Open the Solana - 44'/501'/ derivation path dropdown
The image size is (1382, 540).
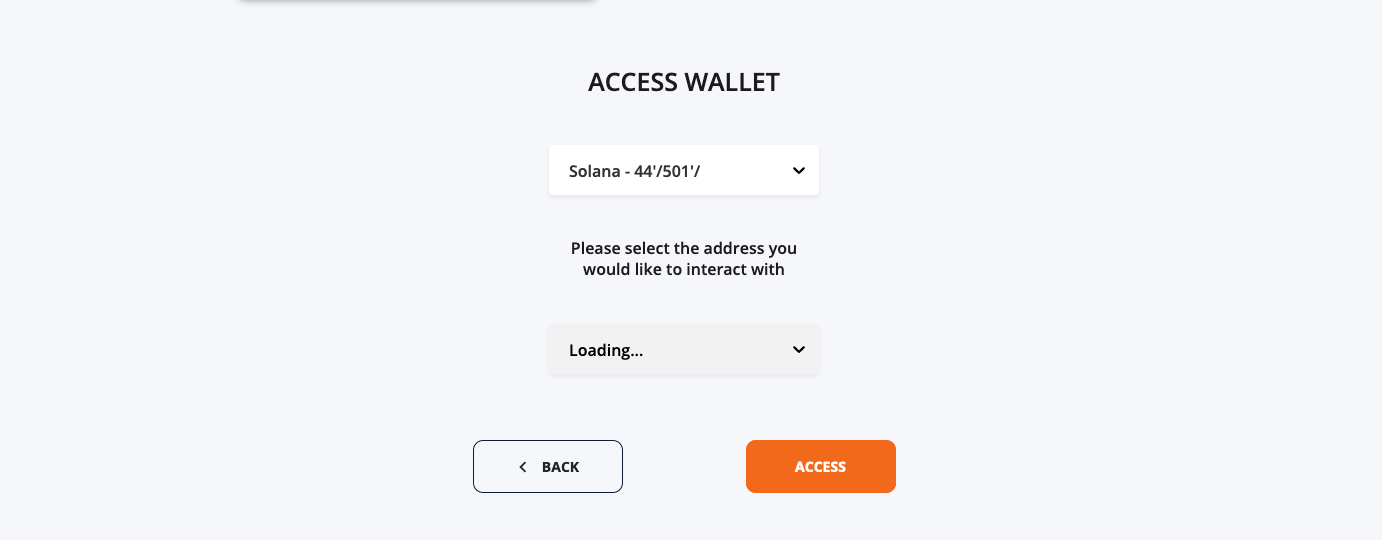(x=684, y=170)
